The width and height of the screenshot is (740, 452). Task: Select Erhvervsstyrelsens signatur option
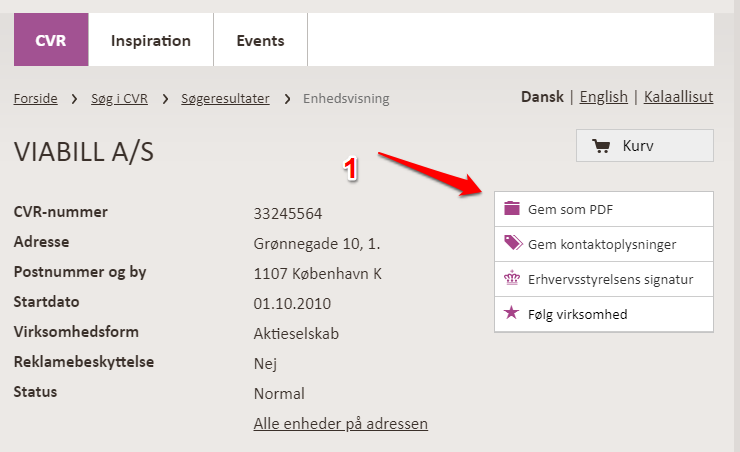[x=604, y=279]
